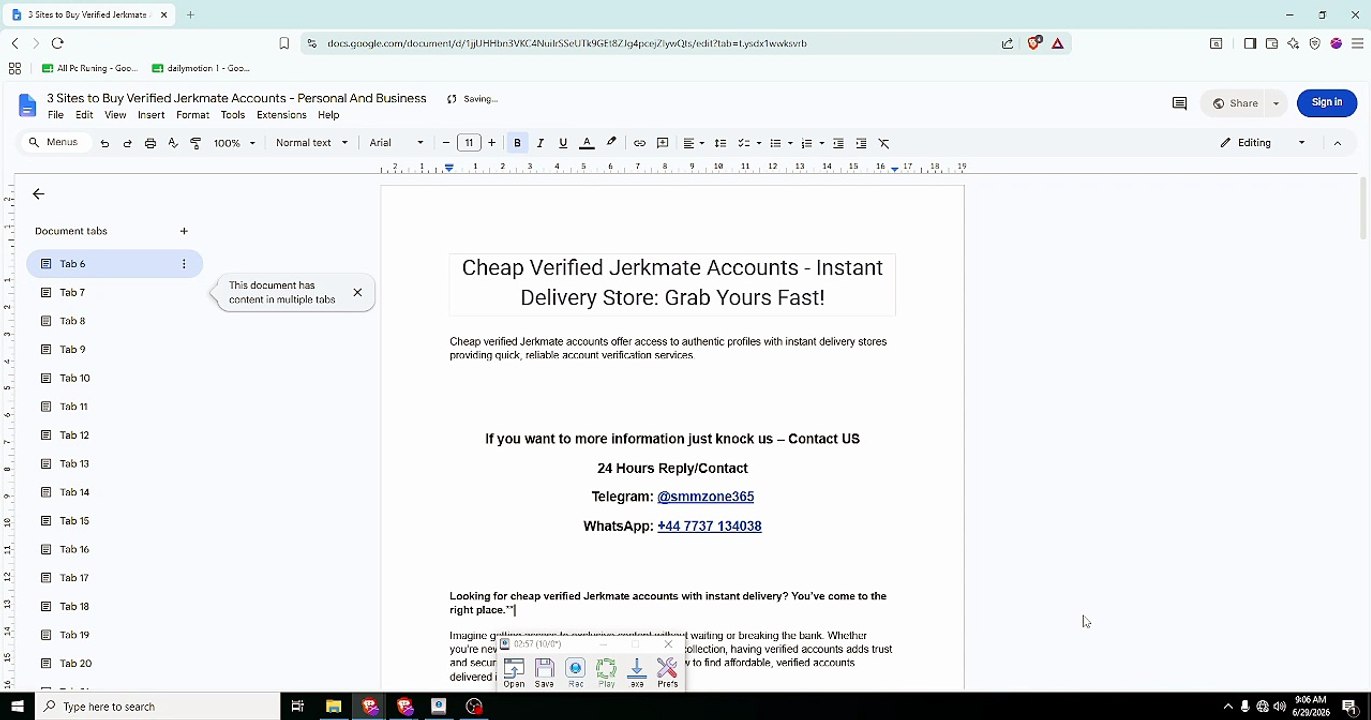This screenshot has width=1371, height=720.
Task: Open line and paragraph spacing icon
Action: click(720, 143)
